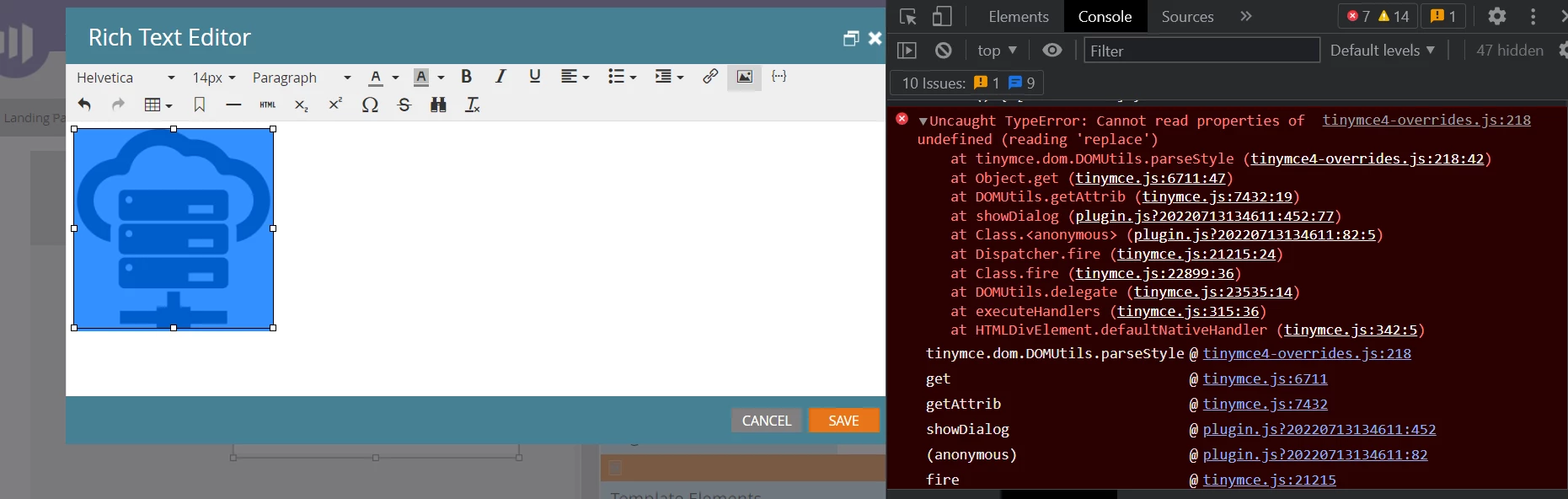Viewport: 1568px width, 499px height.
Task: Apply subscript formatting
Action: (x=301, y=105)
